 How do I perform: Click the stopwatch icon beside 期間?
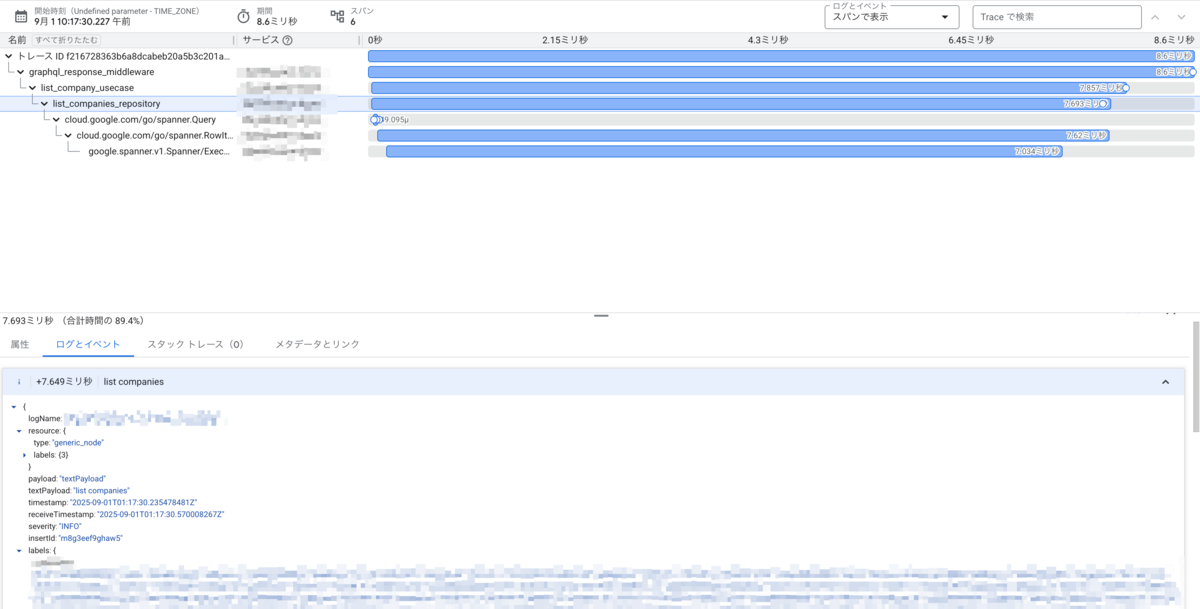coord(242,17)
